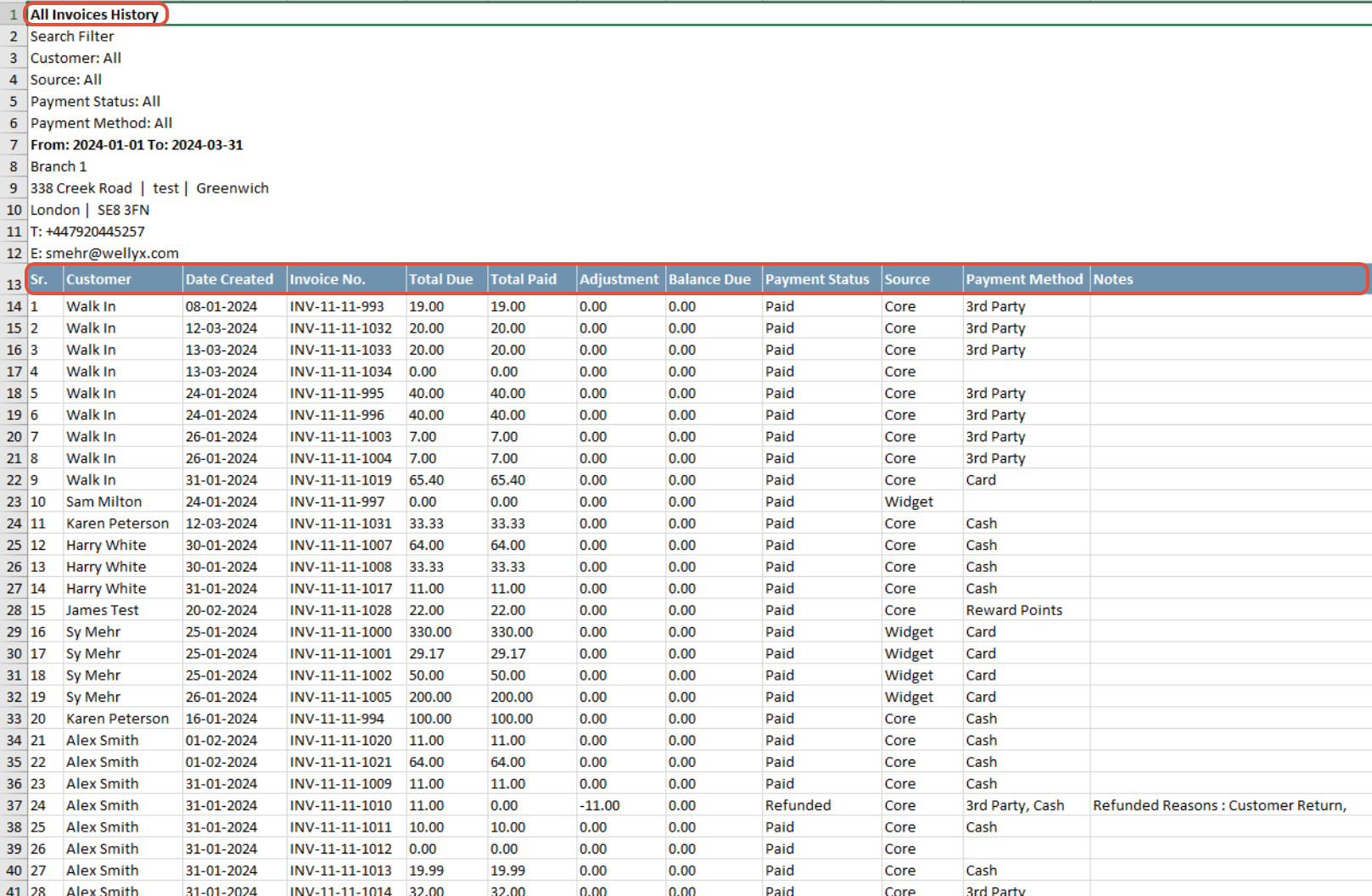The image size is (1372, 896).
Task: Click the 'Invoice No.' header cell
Action: coord(347,279)
